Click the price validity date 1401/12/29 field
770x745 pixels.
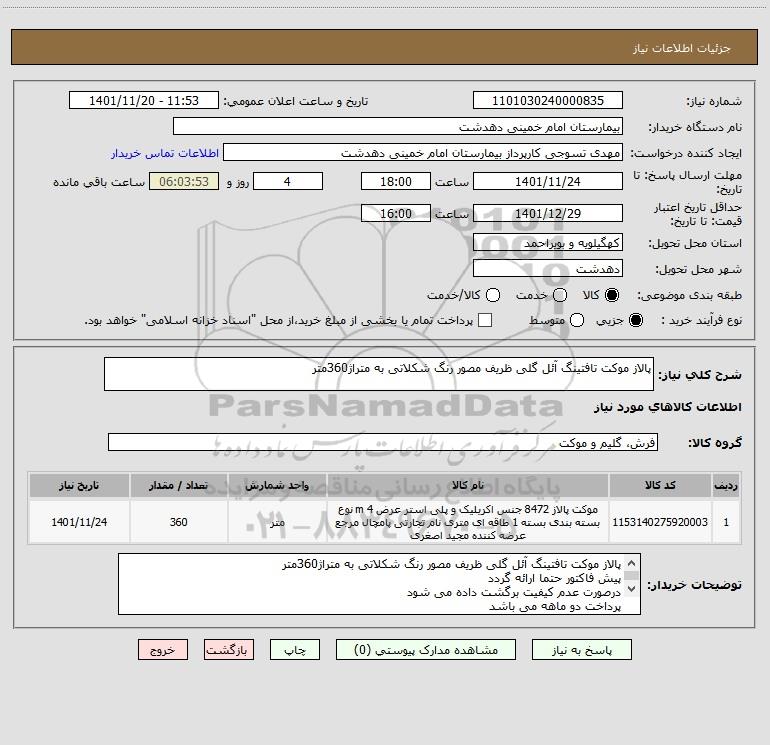tap(548, 213)
